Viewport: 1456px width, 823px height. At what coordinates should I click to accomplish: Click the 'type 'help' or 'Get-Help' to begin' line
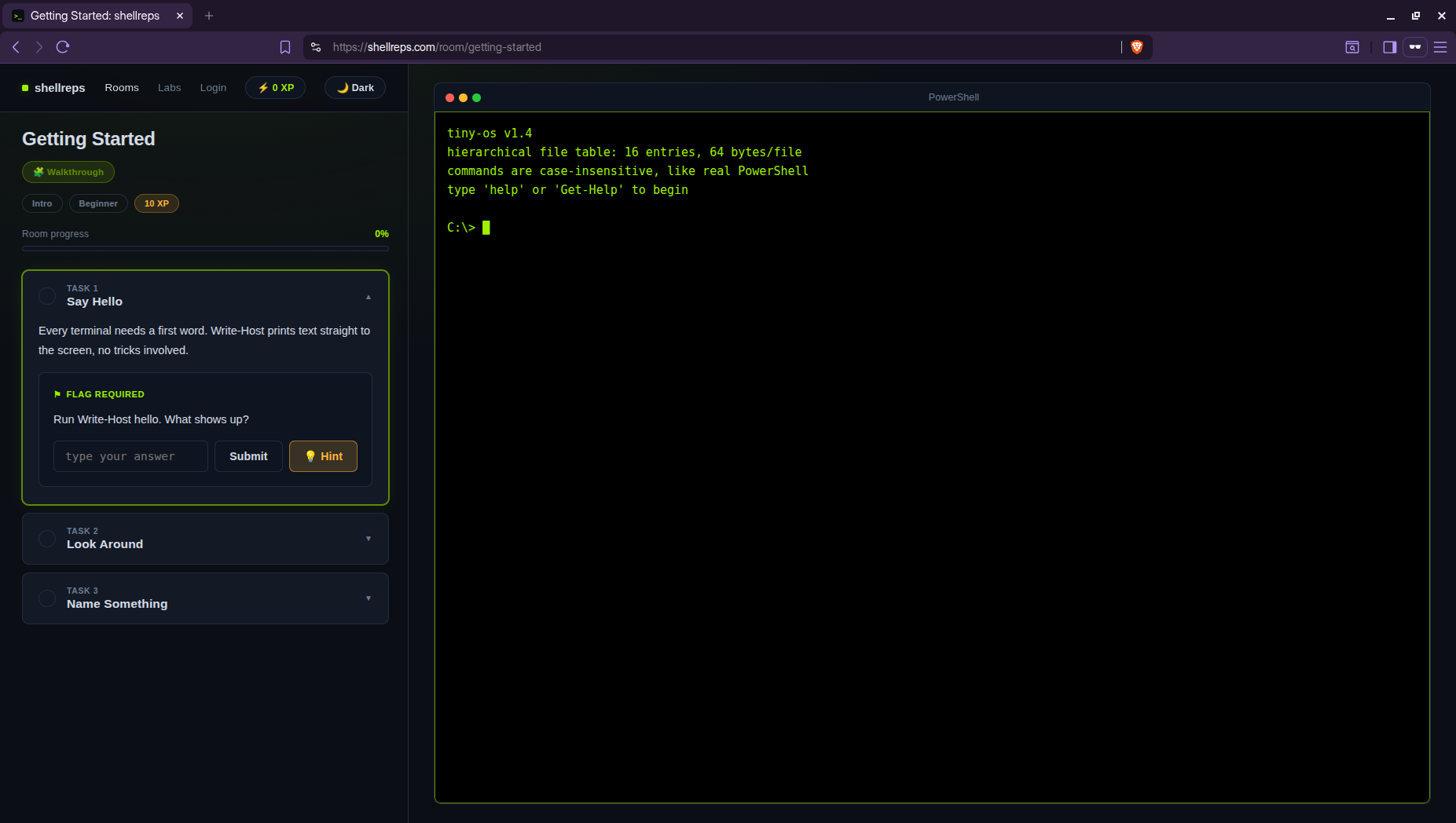click(x=567, y=190)
